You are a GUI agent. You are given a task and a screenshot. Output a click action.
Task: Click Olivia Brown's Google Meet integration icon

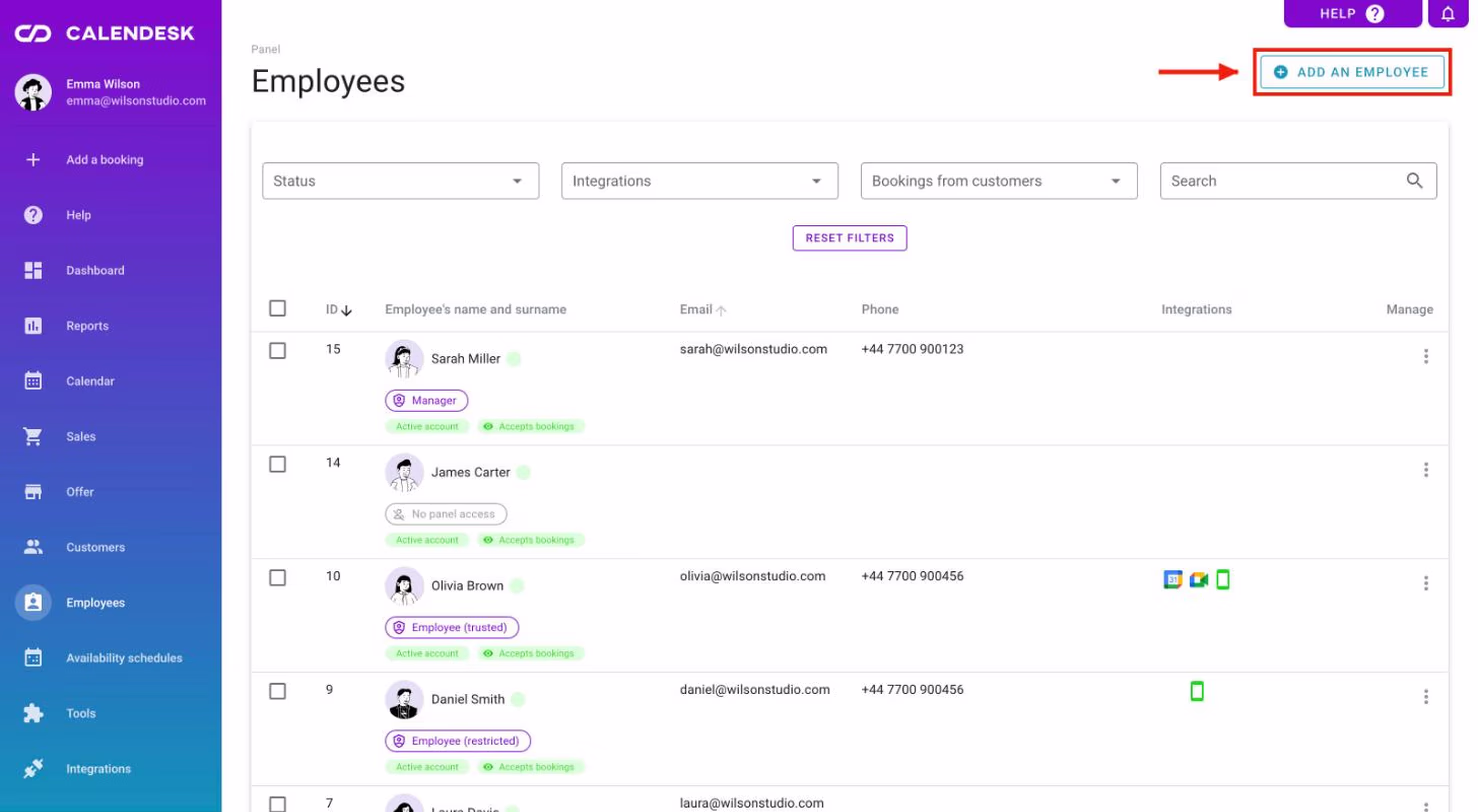[1199, 579]
